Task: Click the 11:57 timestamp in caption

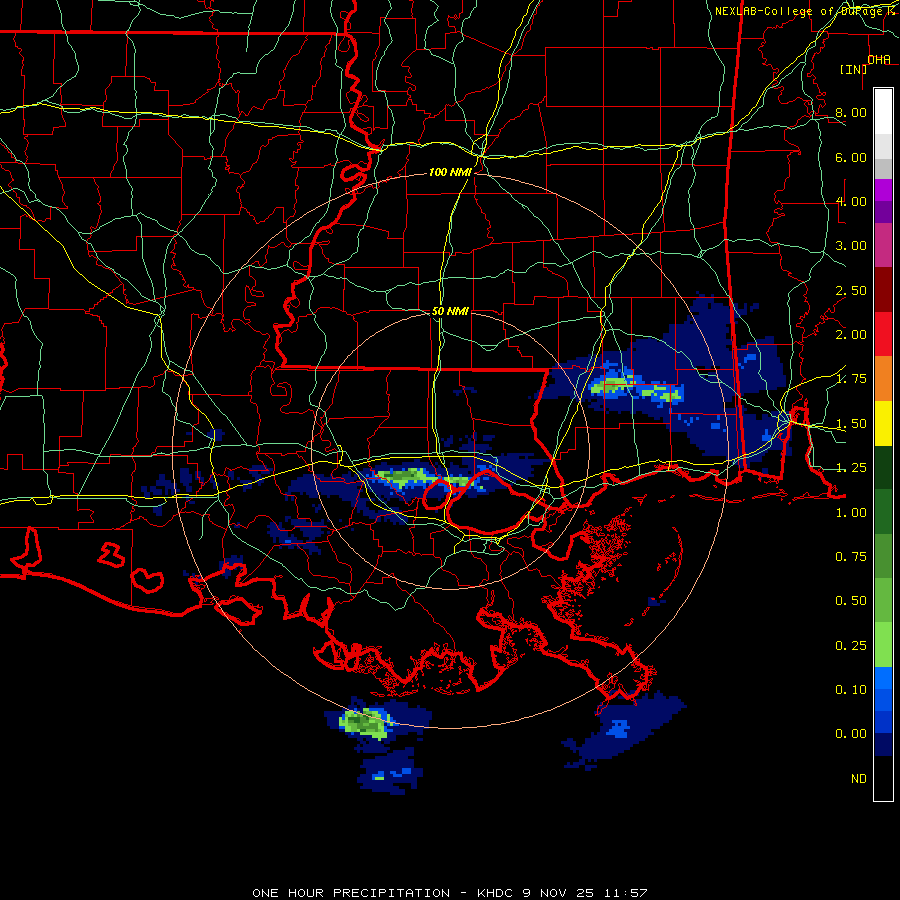Action: click(x=627, y=893)
